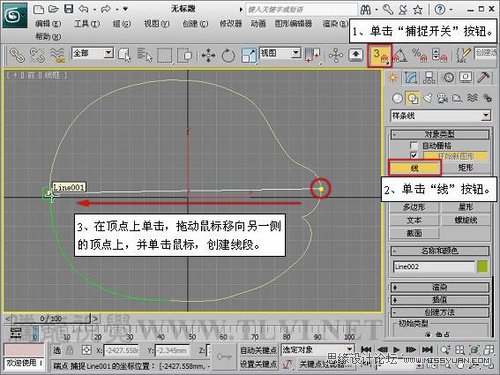Screen dimensions: 500x375
Task: Select the Cameras category icon
Action: [x=442, y=98]
